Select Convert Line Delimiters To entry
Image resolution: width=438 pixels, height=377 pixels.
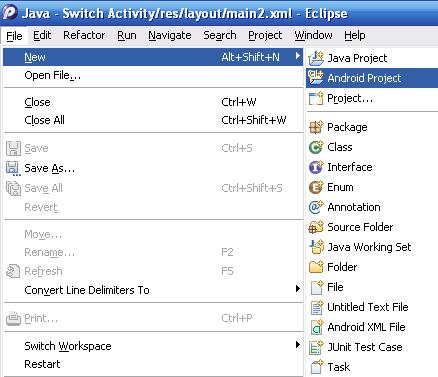(x=153, y=290)
